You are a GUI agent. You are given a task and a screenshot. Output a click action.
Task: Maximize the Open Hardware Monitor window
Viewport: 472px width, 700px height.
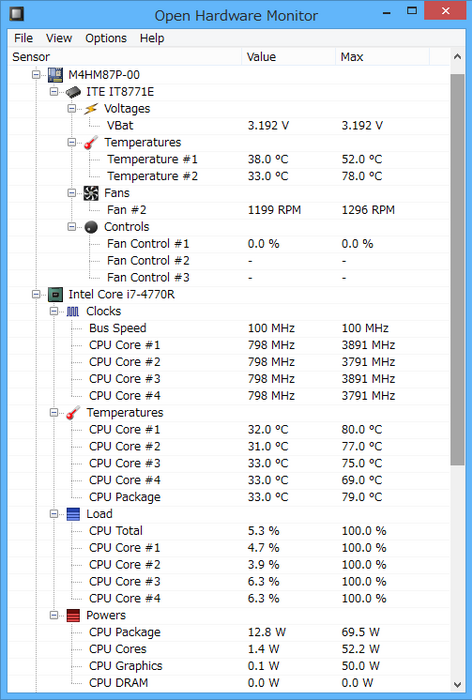coord(412,12)
